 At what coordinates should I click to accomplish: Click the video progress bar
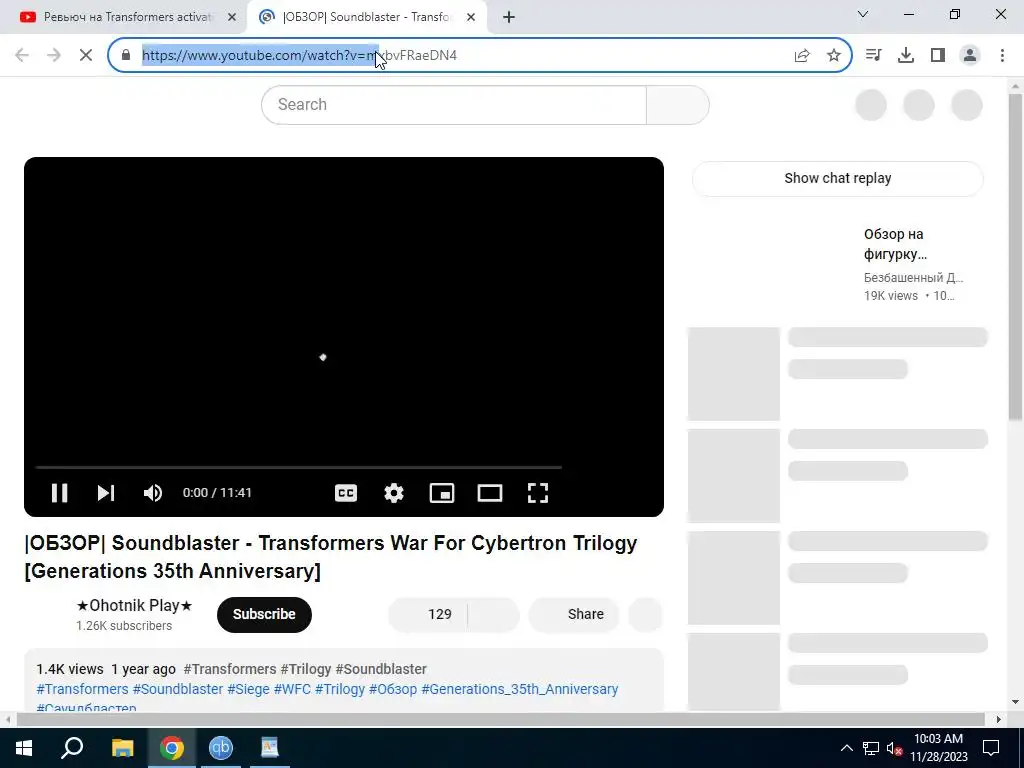[298, 468]
